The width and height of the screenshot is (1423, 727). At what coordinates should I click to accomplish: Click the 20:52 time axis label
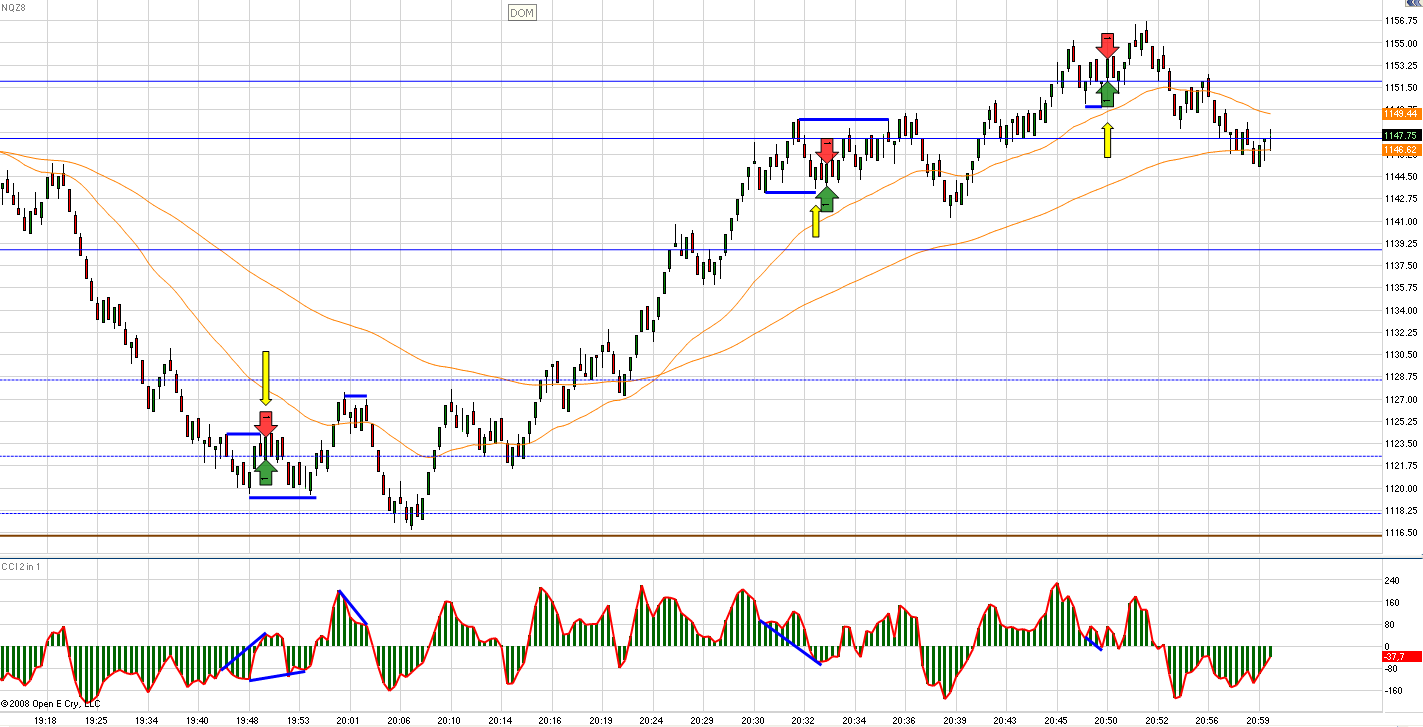[x=1157, y=720]
